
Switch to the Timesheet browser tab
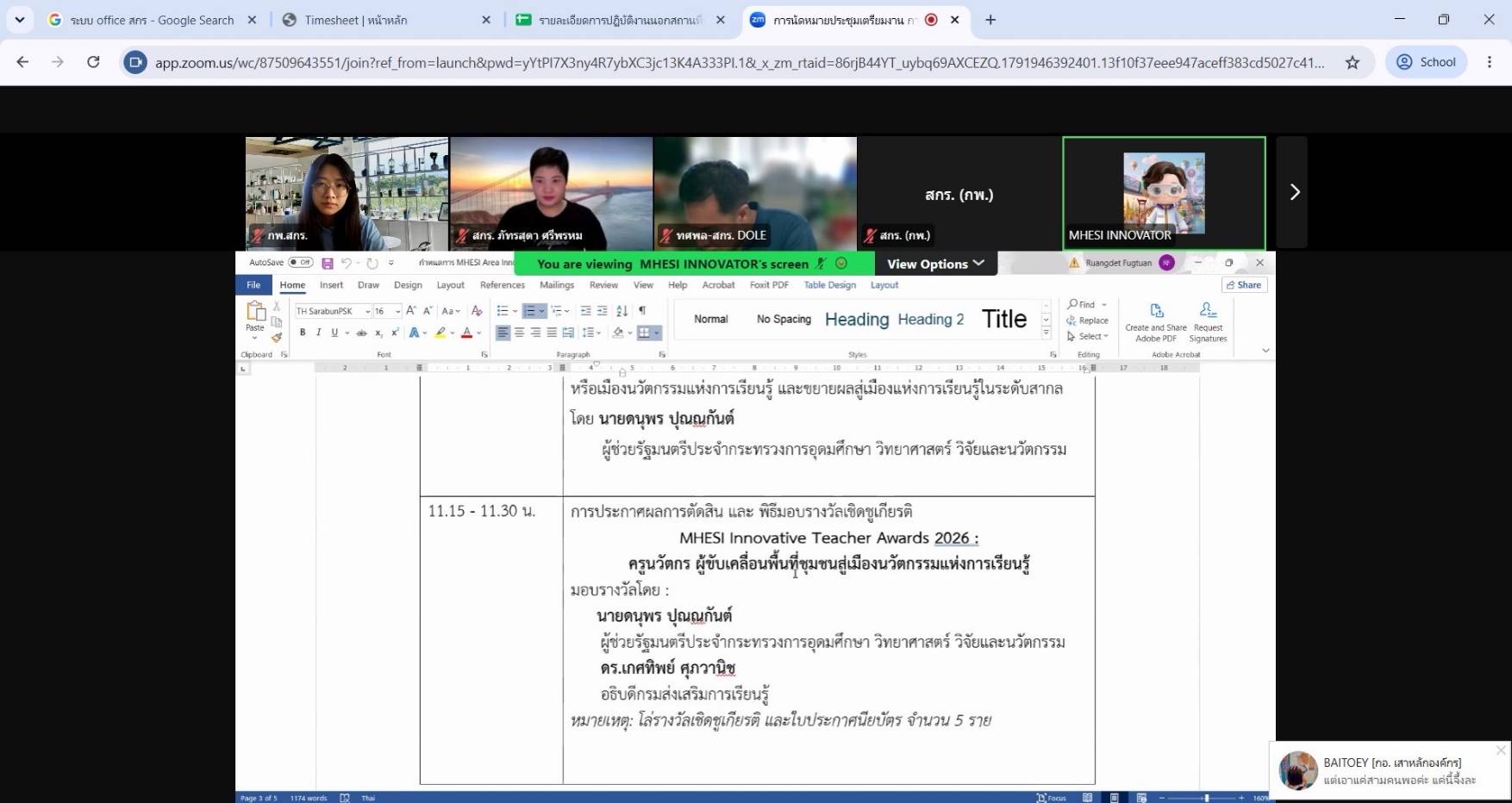[x=387, y=20]
